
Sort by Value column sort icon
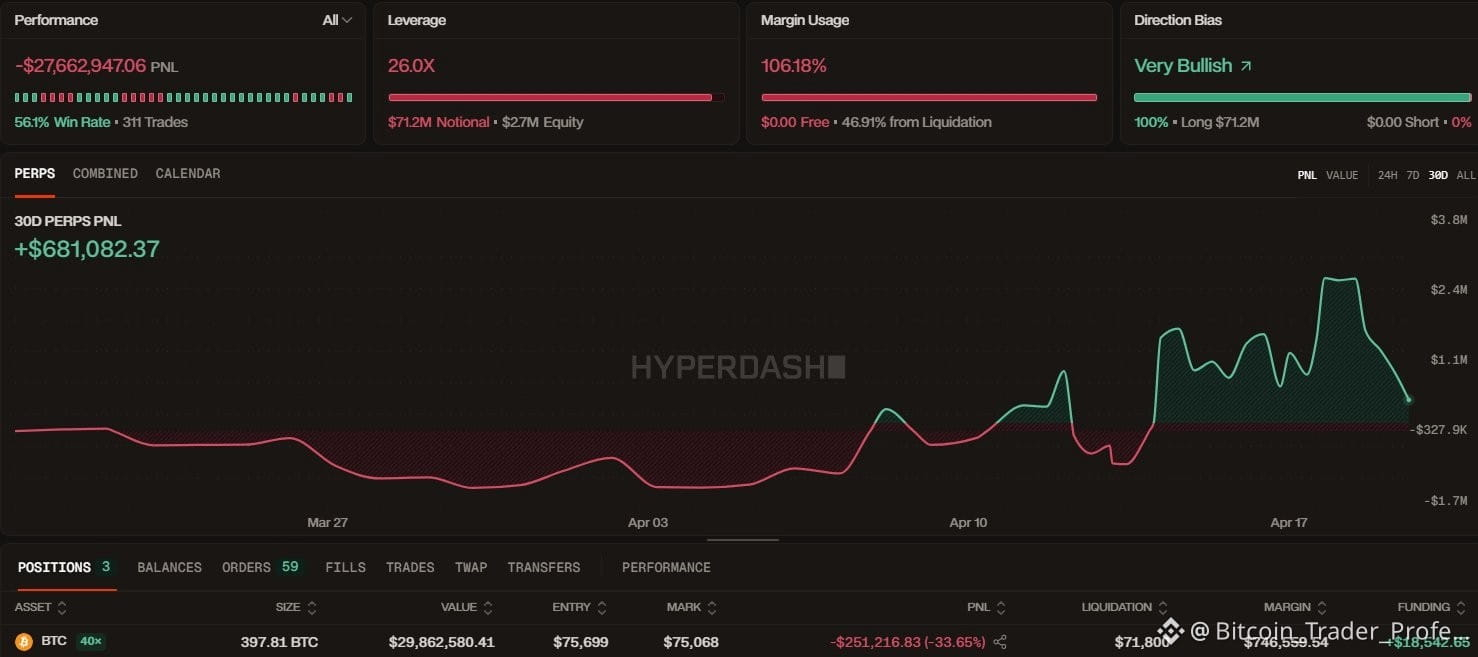(488, 607)
